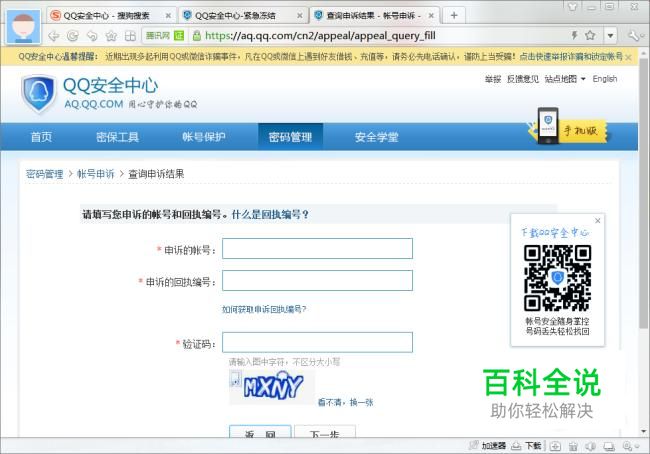
Task: Click the 加速器 status bar item
Action: click(x=488, y=446)
